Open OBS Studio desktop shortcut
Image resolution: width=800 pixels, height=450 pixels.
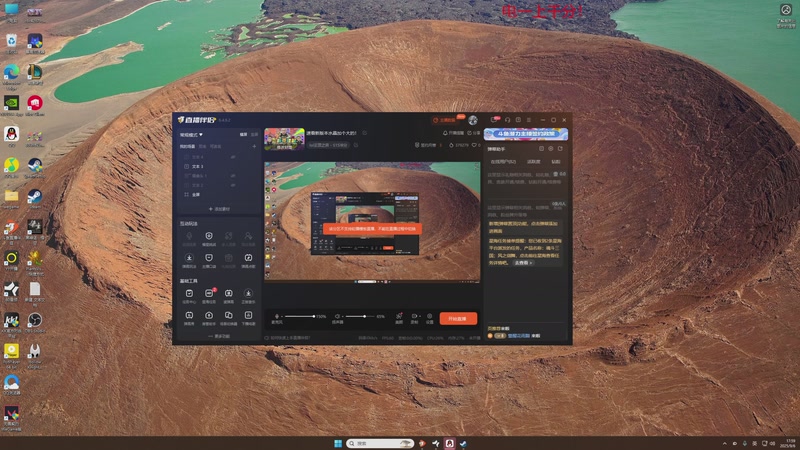(35, 322)
